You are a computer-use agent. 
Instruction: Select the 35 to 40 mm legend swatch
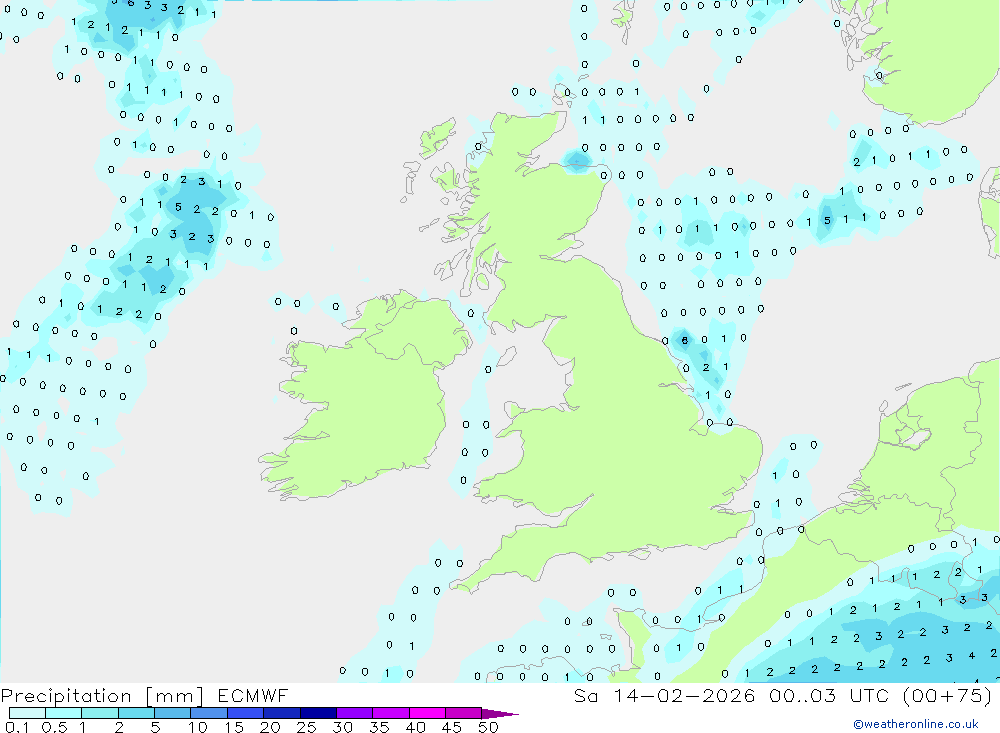[390, 713]
